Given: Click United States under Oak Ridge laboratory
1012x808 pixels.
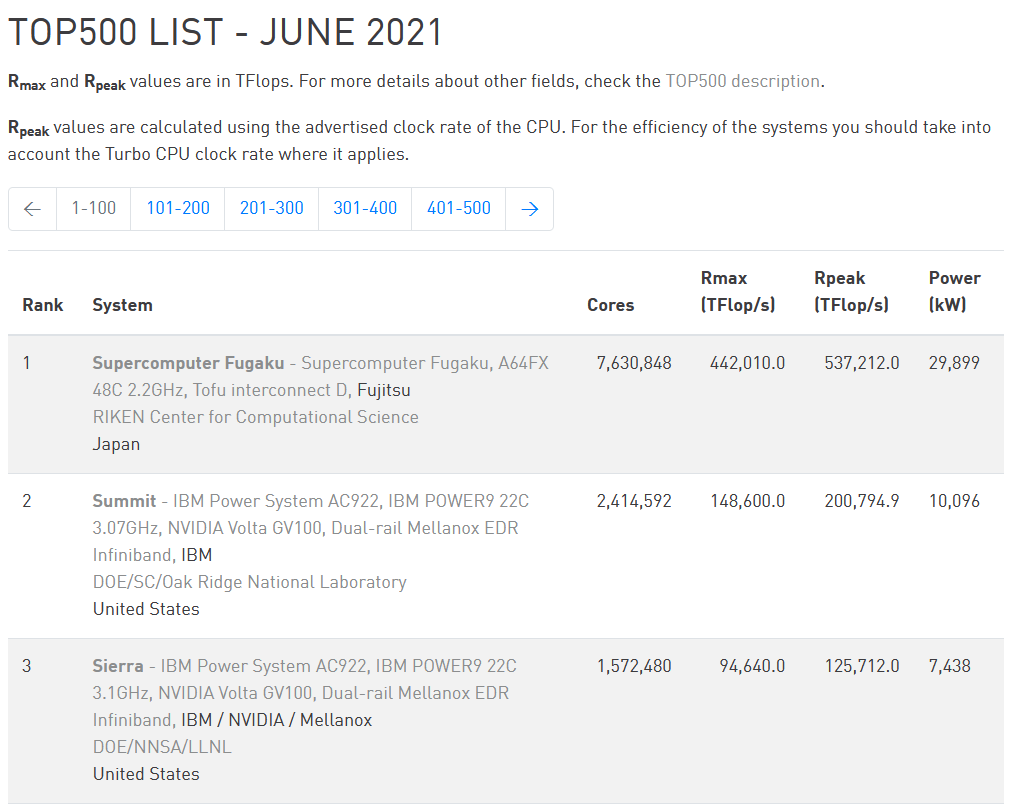Looking at the screenshot, I should pyautogui.click(x=146, y=609).
